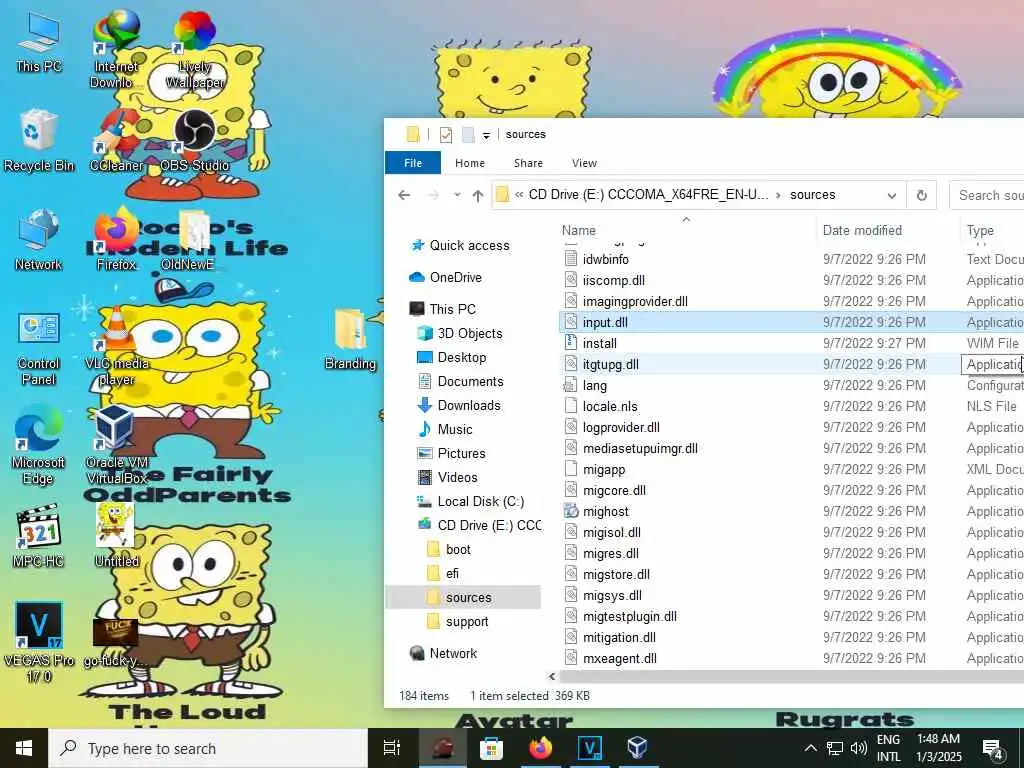Screen dimensions: 1024x768
Task: Open recent locations dropdown arrow
Action: (x=457, y=195)
